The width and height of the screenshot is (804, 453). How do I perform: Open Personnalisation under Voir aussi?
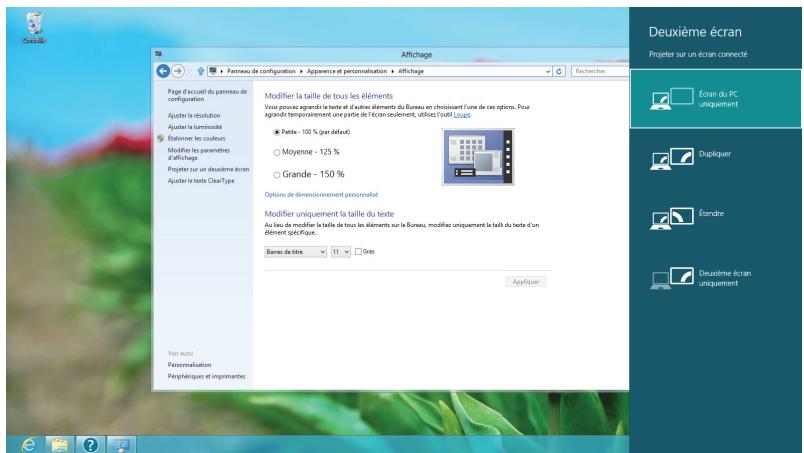[x=189, y=365]
